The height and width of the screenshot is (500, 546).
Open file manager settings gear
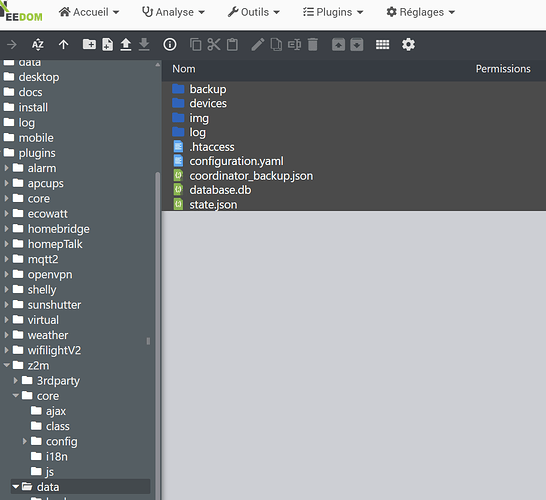(x=408, y=45)
